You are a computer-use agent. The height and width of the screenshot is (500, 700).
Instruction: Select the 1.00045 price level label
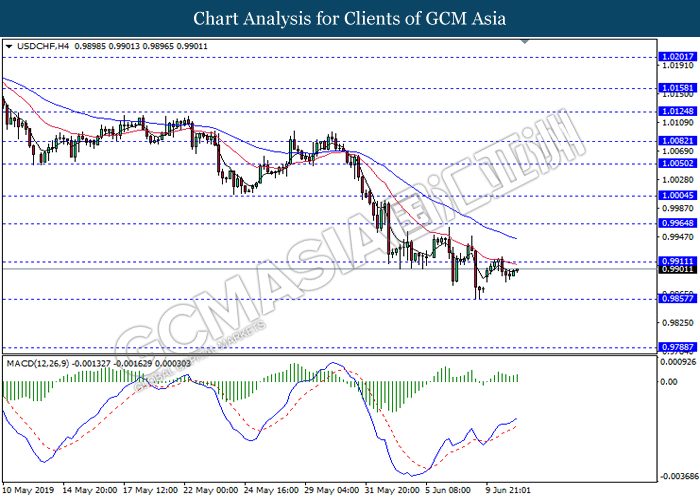(x=677, y=196)
